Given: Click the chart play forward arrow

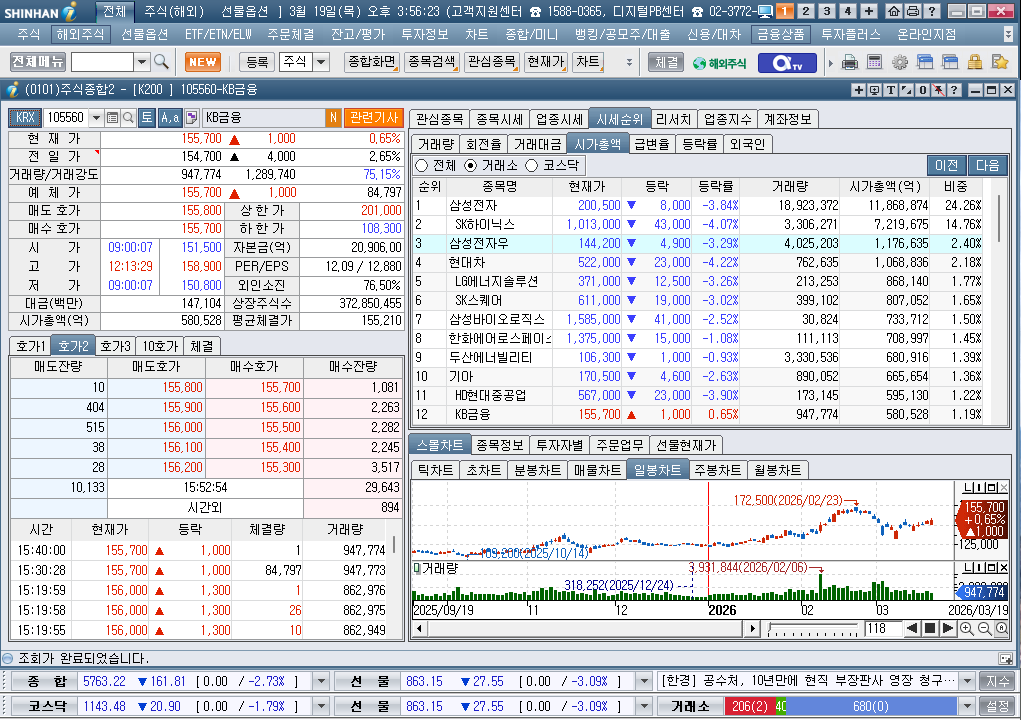Looking at the screenshot, I should [x=948, y=628].
